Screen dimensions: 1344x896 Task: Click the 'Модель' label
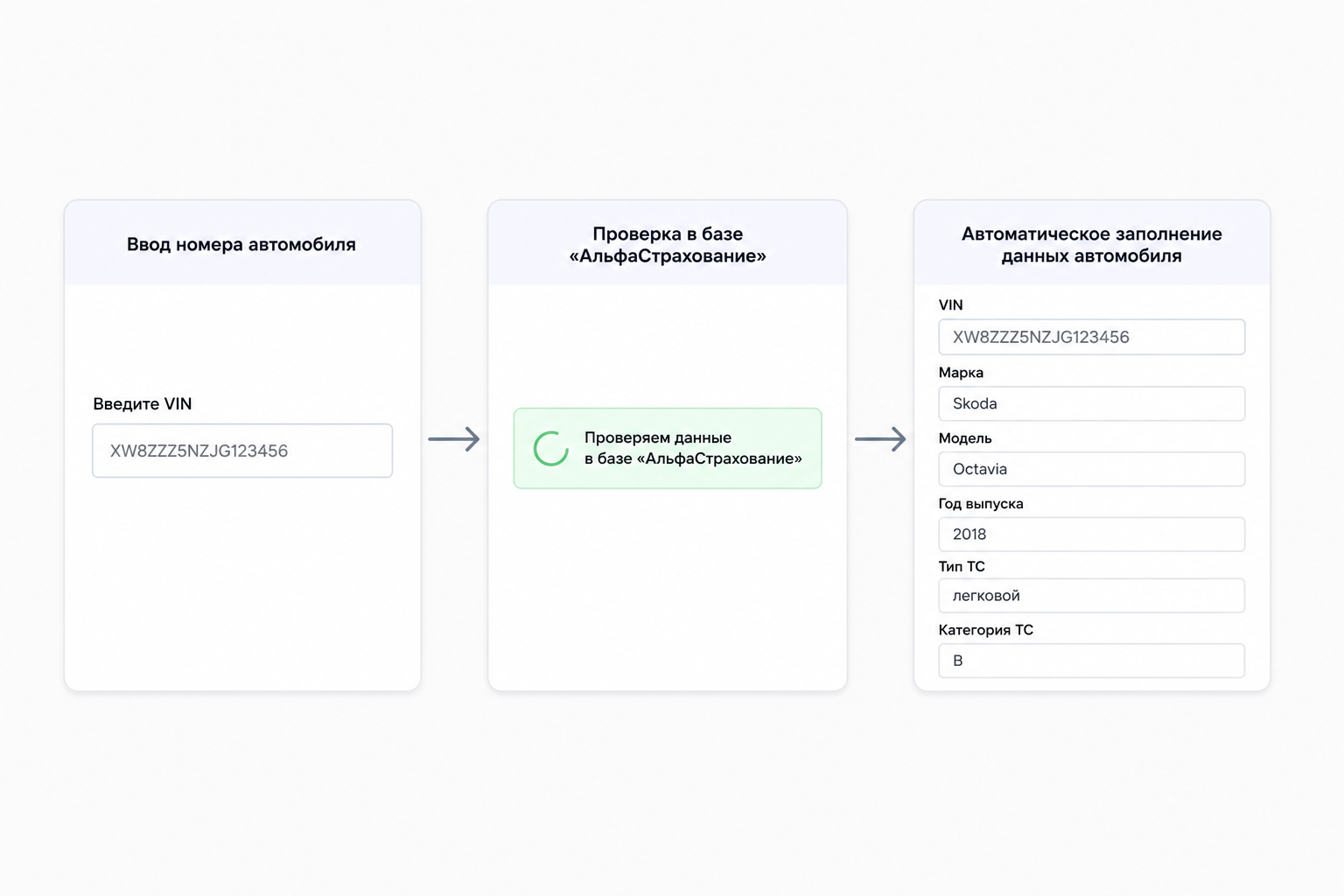coord(965,438)
